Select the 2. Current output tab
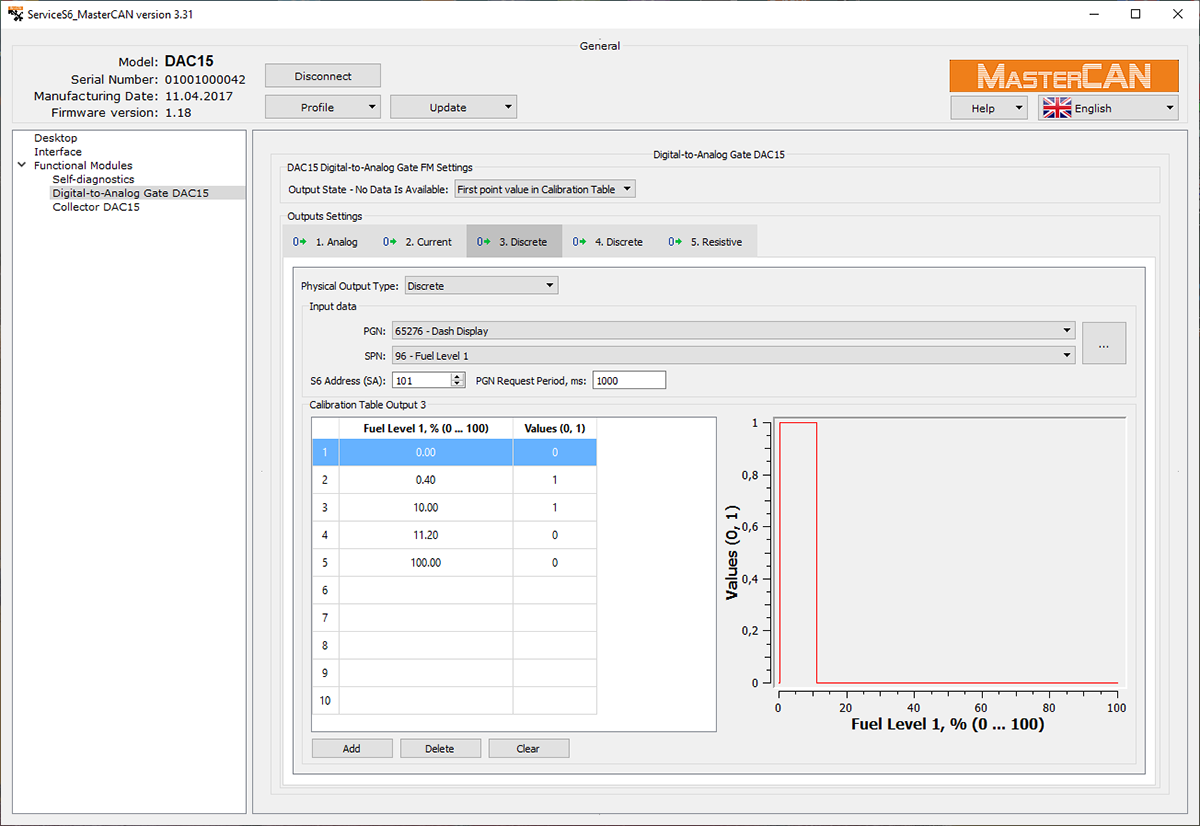Image resolution: width=1200 pixels, height=826 pixels. (418, 242)
